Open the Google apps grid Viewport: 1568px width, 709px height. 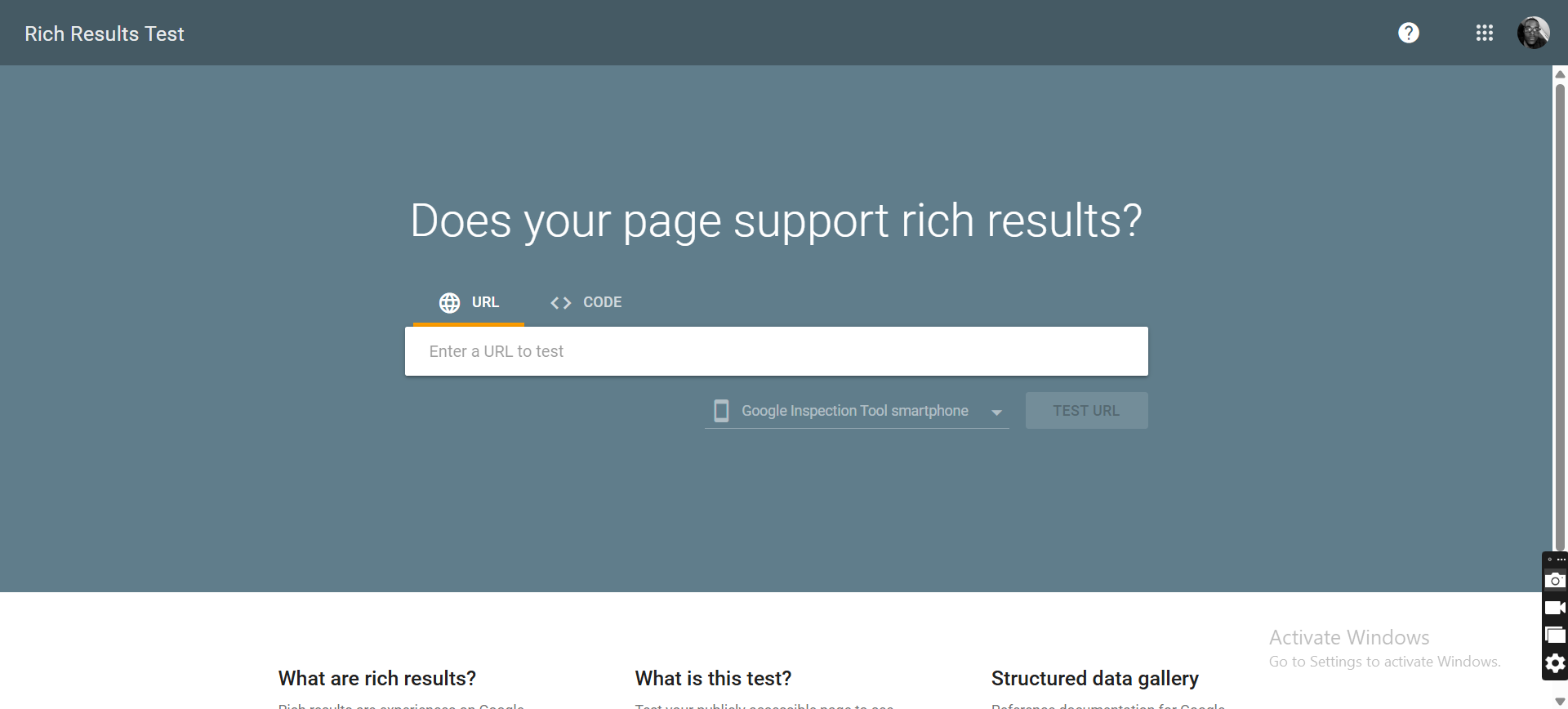1484,33
